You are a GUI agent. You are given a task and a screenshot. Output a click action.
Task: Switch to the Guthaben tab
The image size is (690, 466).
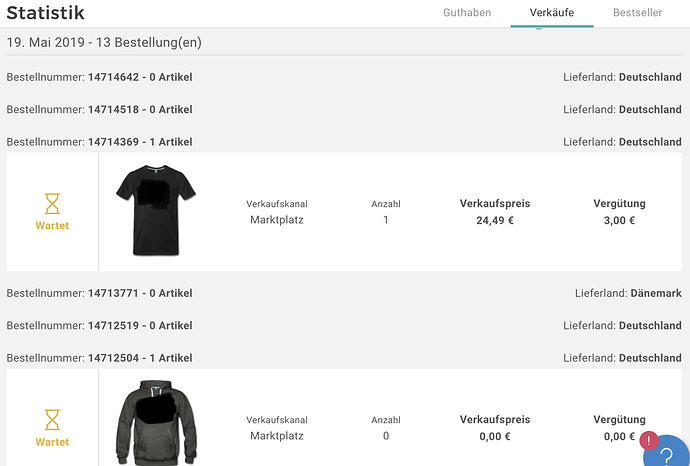[467, 13]
